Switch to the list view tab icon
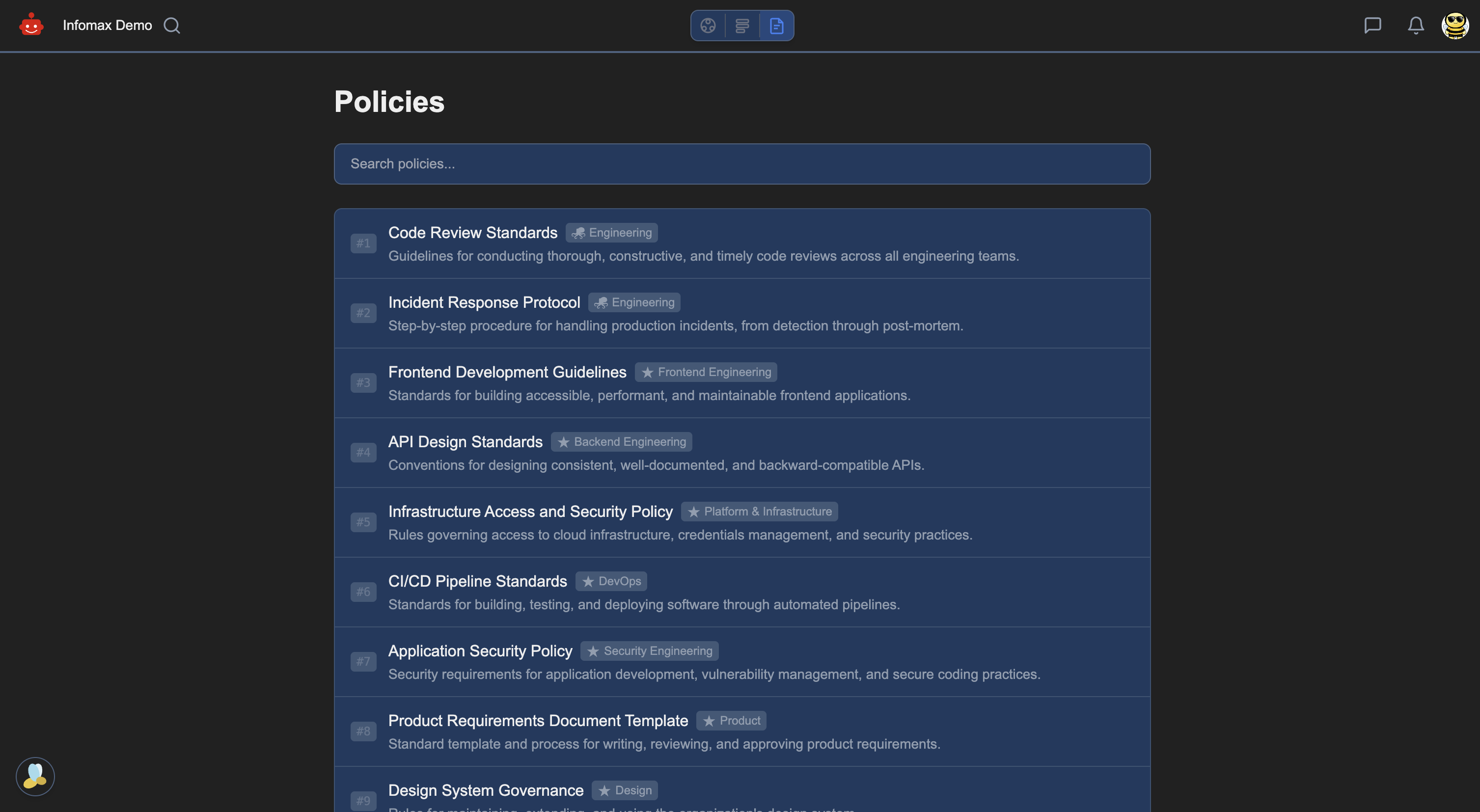1480x812 pixels. [x=742, y=25]
